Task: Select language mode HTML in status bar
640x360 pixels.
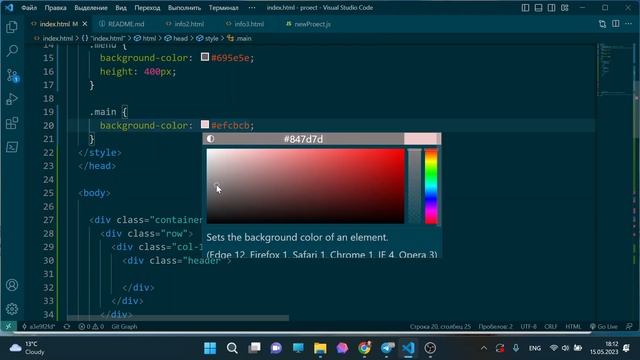Action: (573, 327)
